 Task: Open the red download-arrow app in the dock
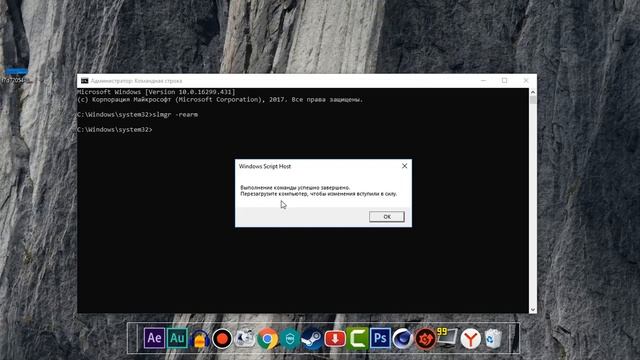(335, 339)
